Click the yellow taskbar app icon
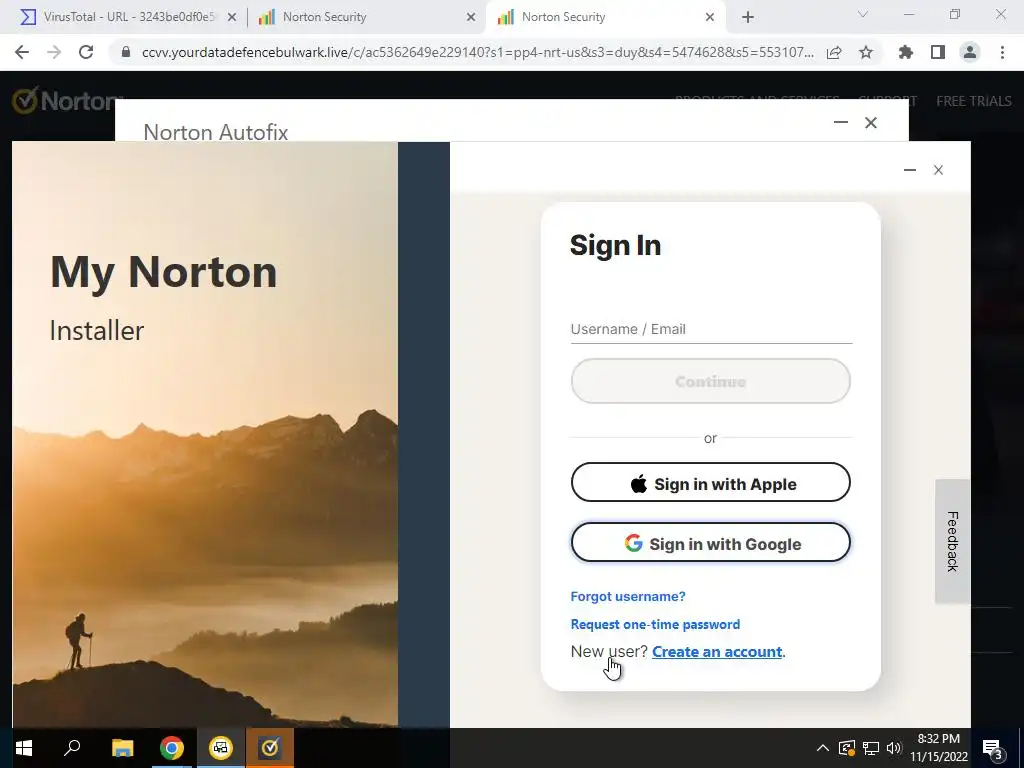1024x768 pixels. click(221, 748)
